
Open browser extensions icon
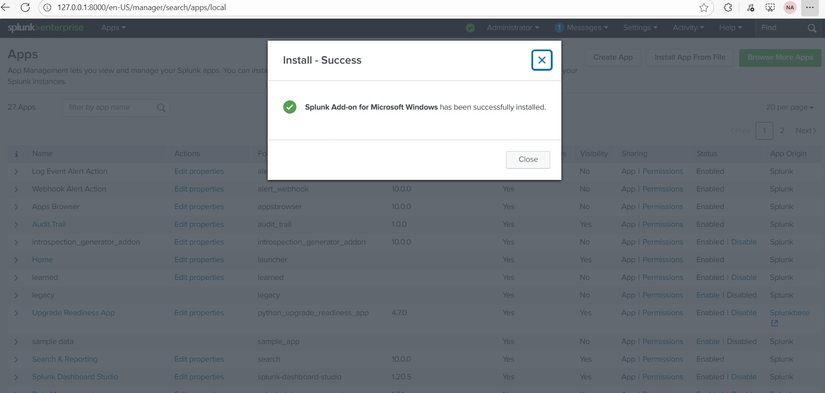point(728,7)
